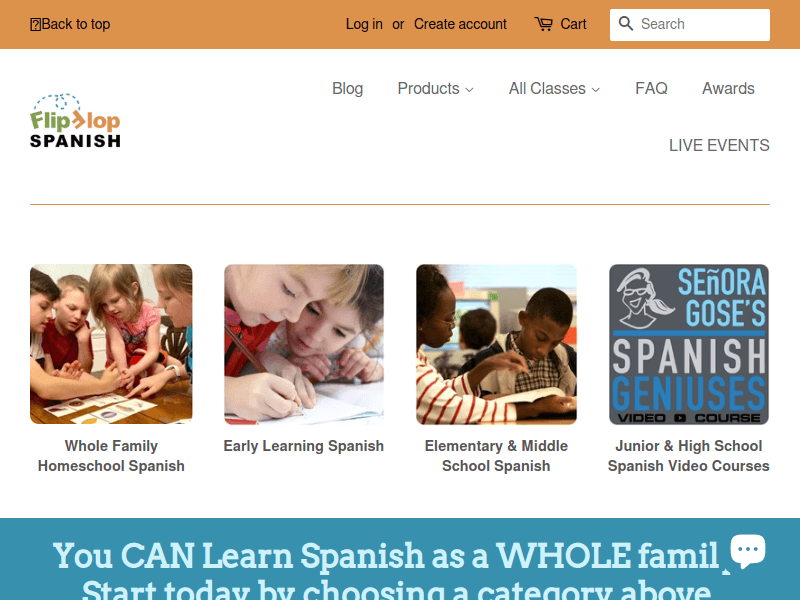
Task: Open the FAQ menu item
Action: [x=651, y=89]
